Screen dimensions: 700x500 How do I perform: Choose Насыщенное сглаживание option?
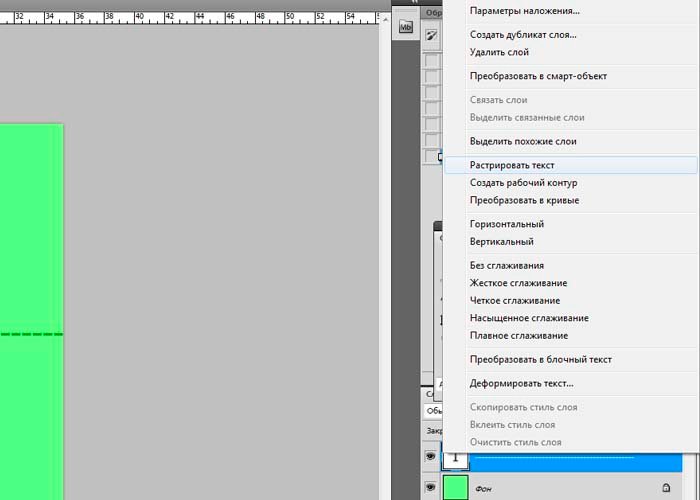529,318
